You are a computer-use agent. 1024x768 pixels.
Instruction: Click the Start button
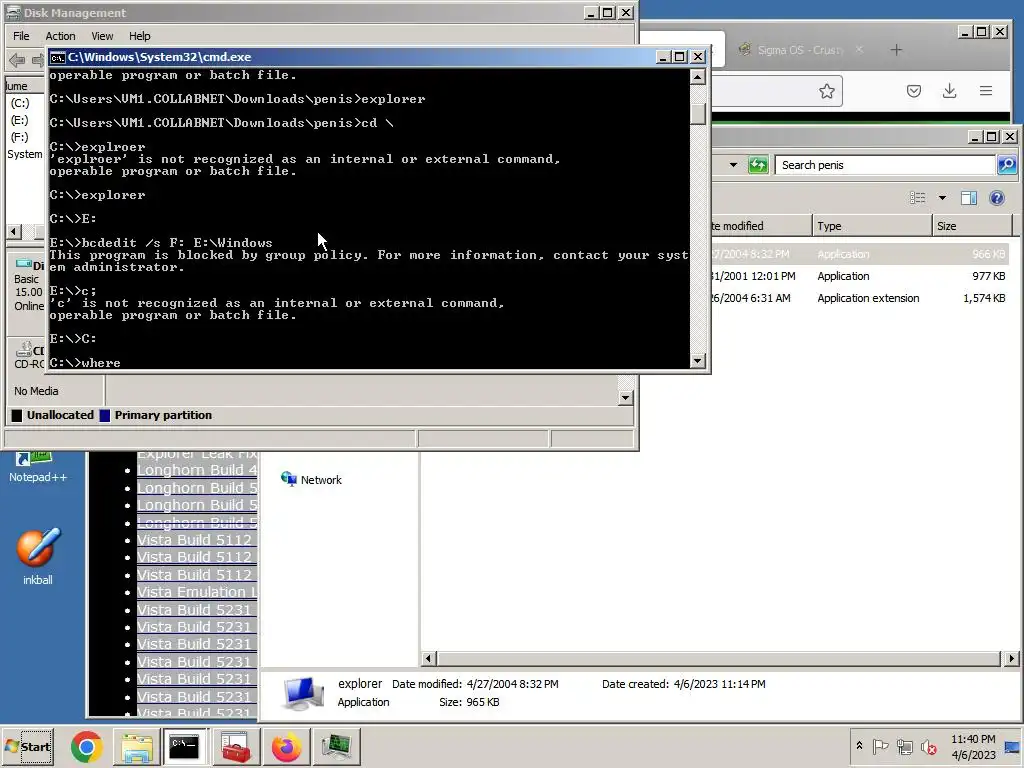point(27,746)
